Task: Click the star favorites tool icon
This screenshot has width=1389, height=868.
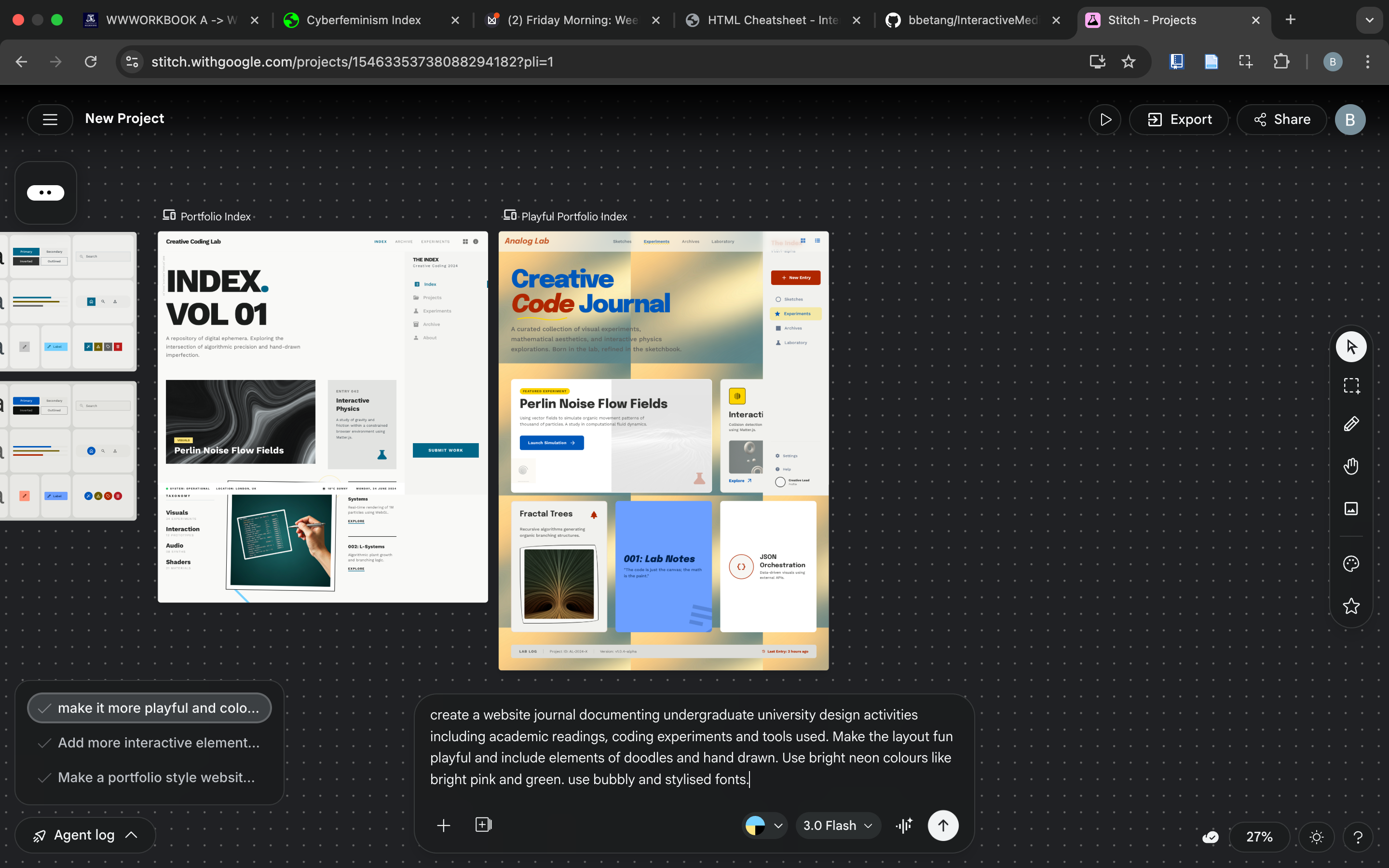Action: [1350, 606]
